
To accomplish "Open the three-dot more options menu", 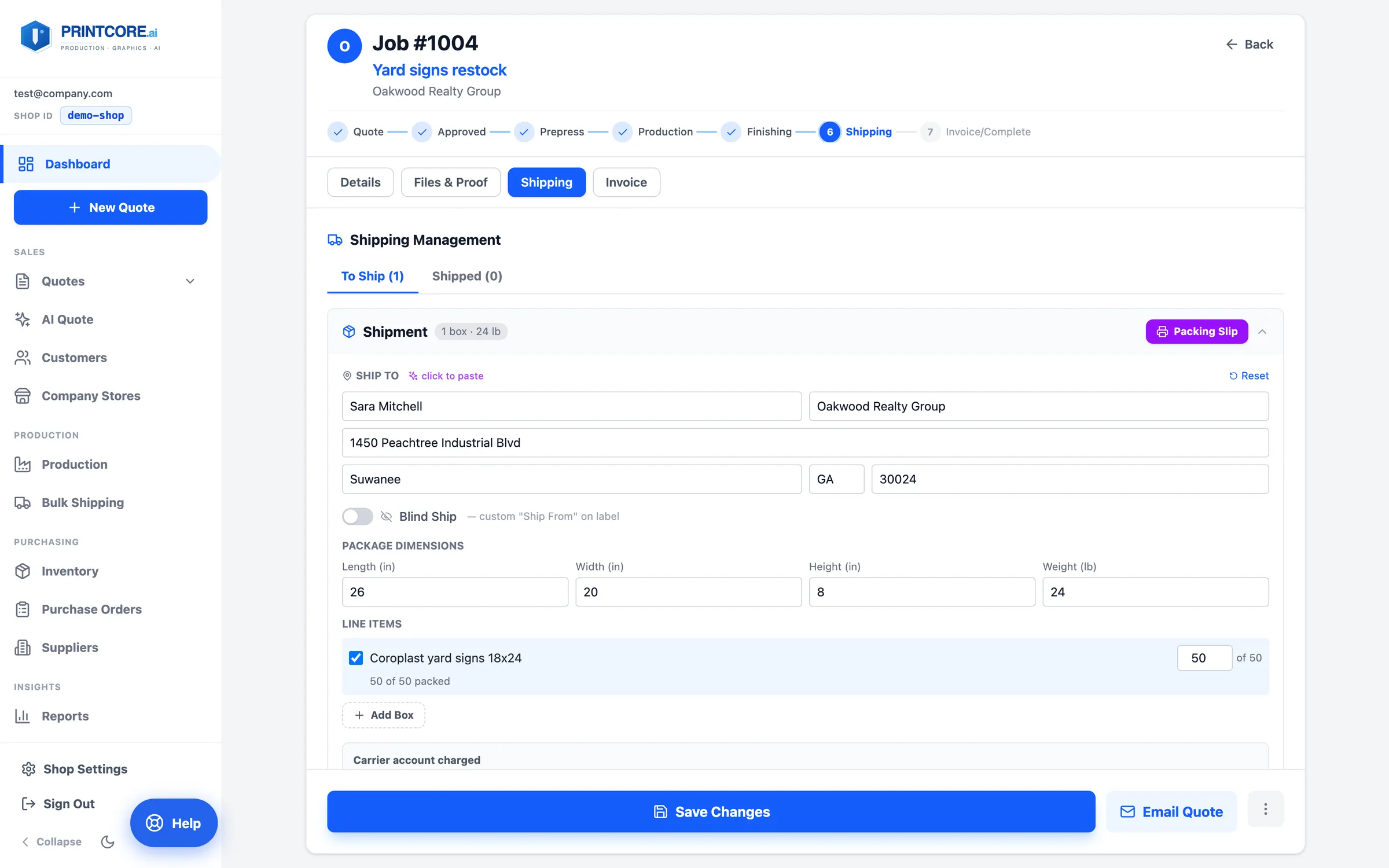I will click(x=1266, y=810).
